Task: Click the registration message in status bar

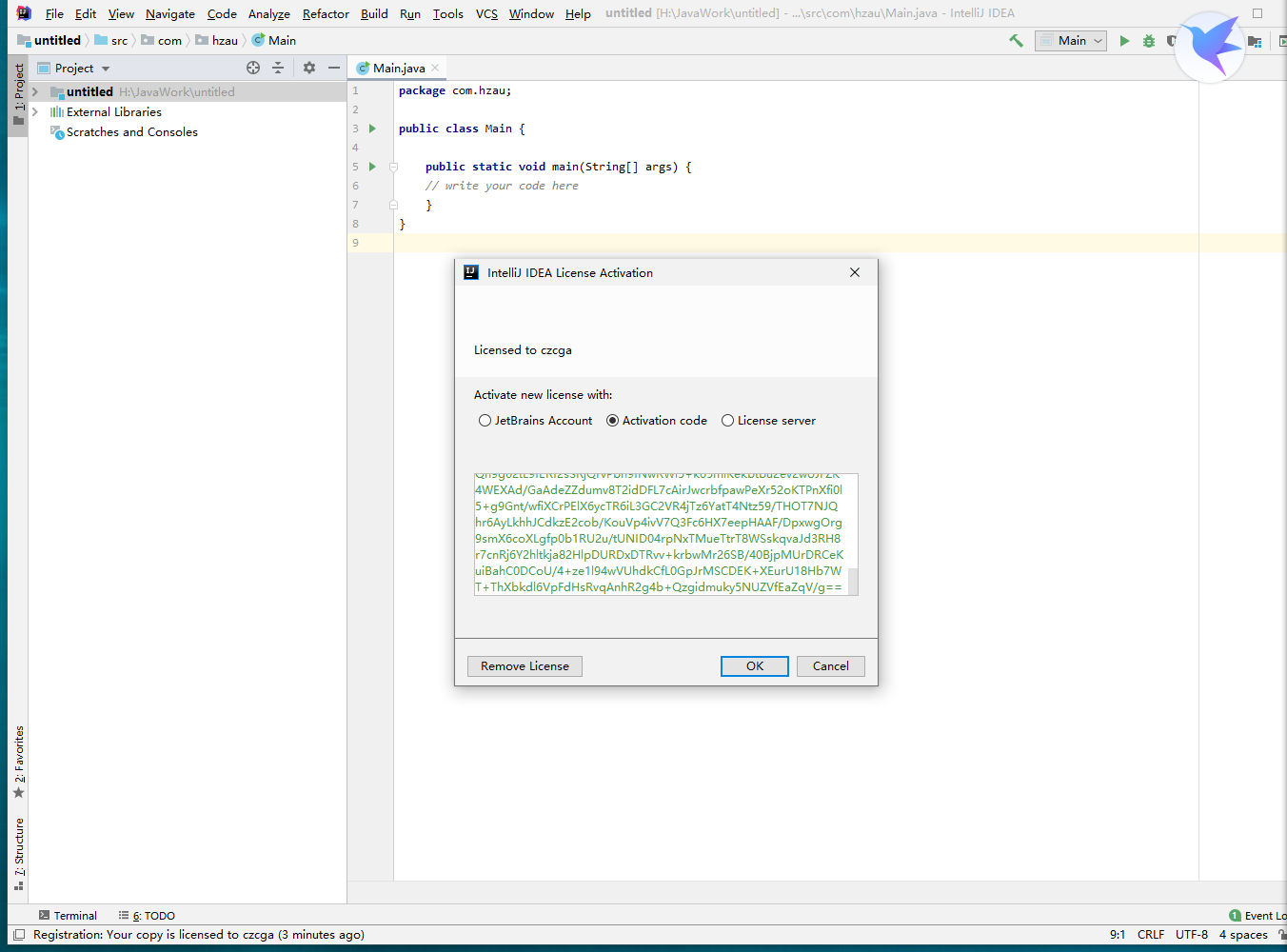Action: click(x=199, y=935)
